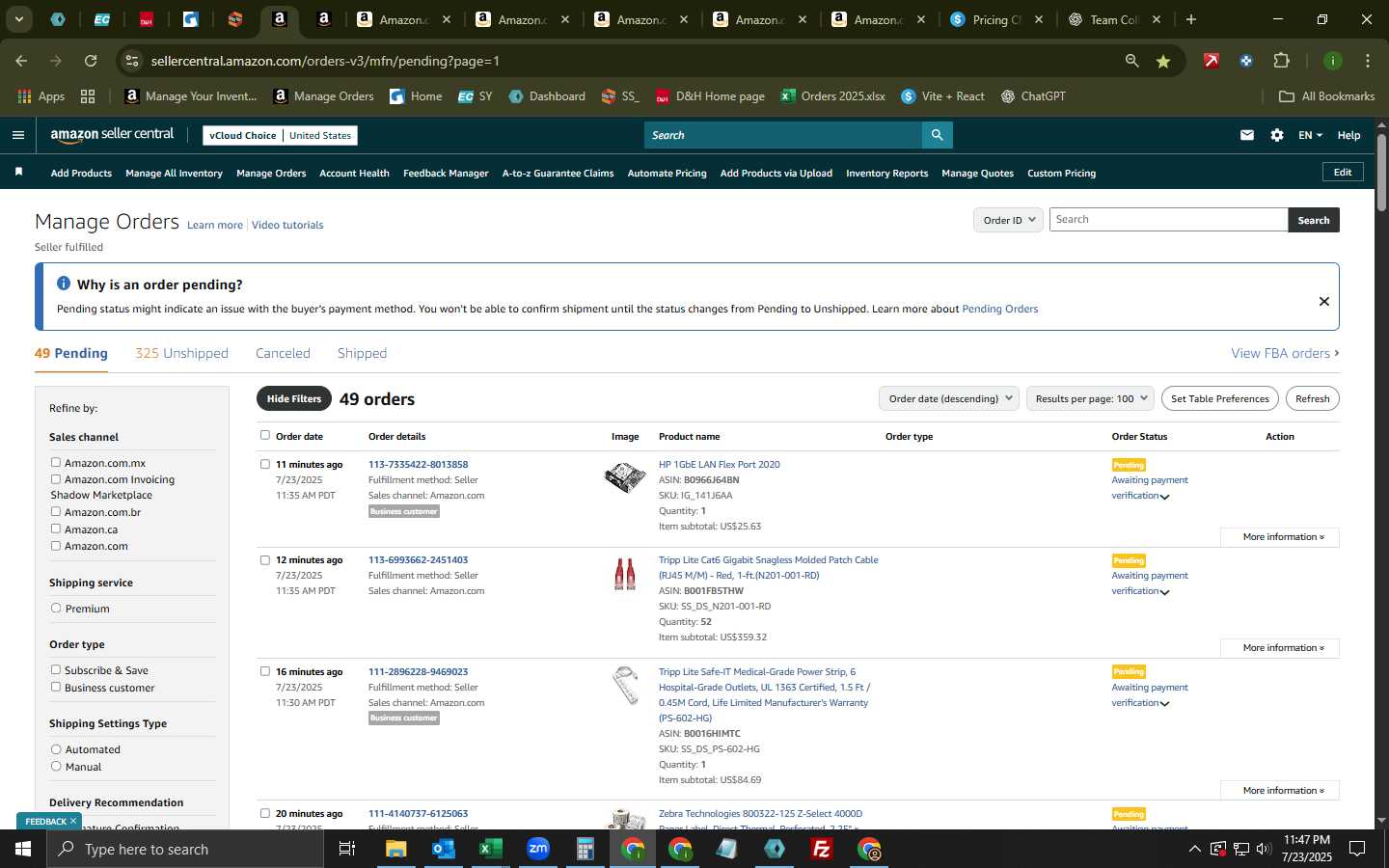The height and width of the screenshot is (868, 1389).
Task: Click Set Table Preferences button
Action: [x=1219, y=398]
